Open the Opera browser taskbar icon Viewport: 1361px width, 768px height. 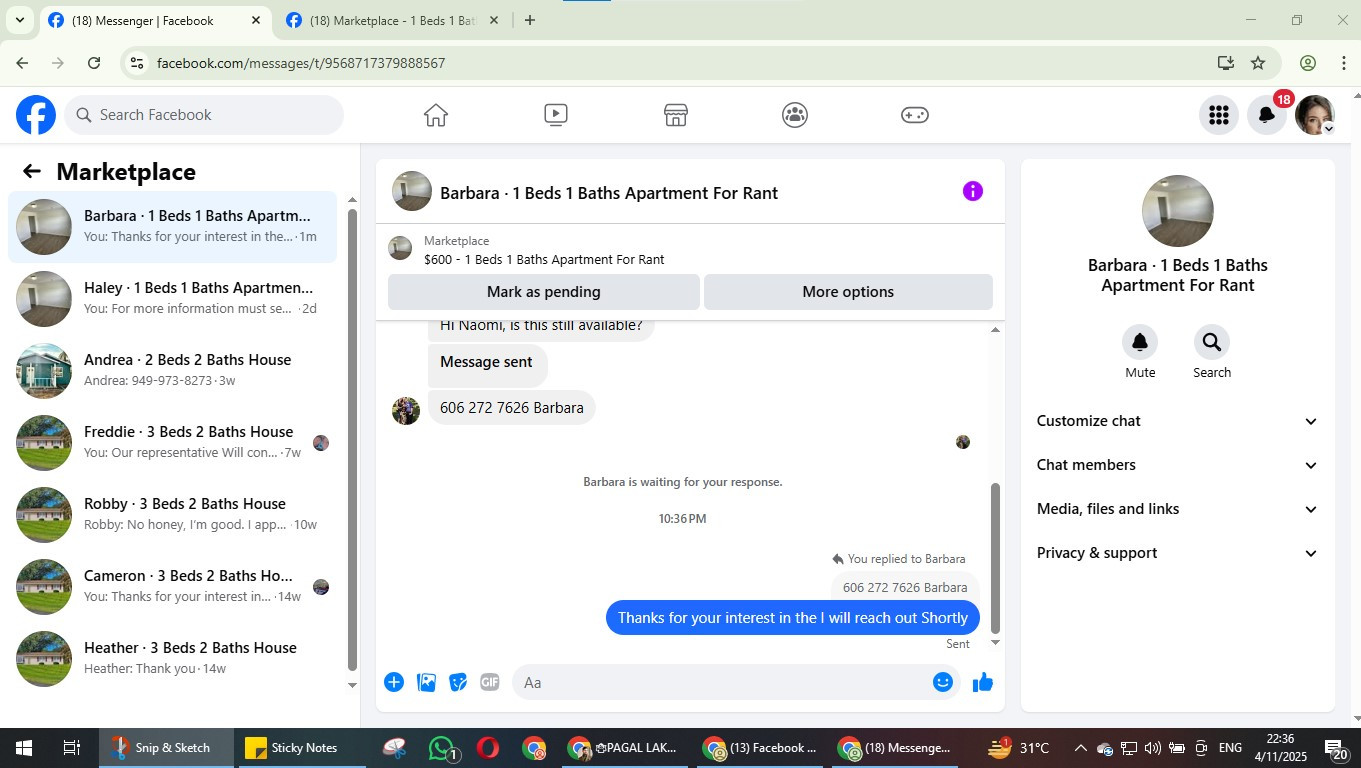(488, 748)
